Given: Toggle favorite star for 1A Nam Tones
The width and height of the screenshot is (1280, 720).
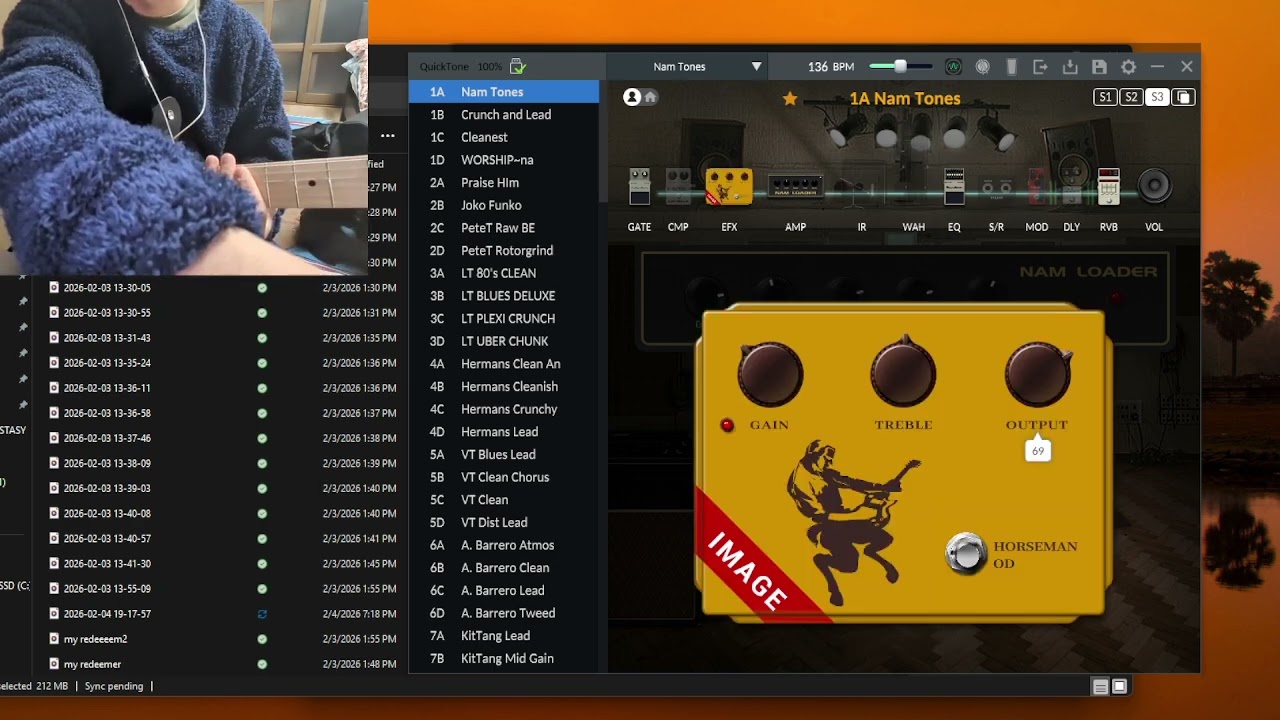Looking at the screenshot, I should pyautogui.click(x=790, y=98).
